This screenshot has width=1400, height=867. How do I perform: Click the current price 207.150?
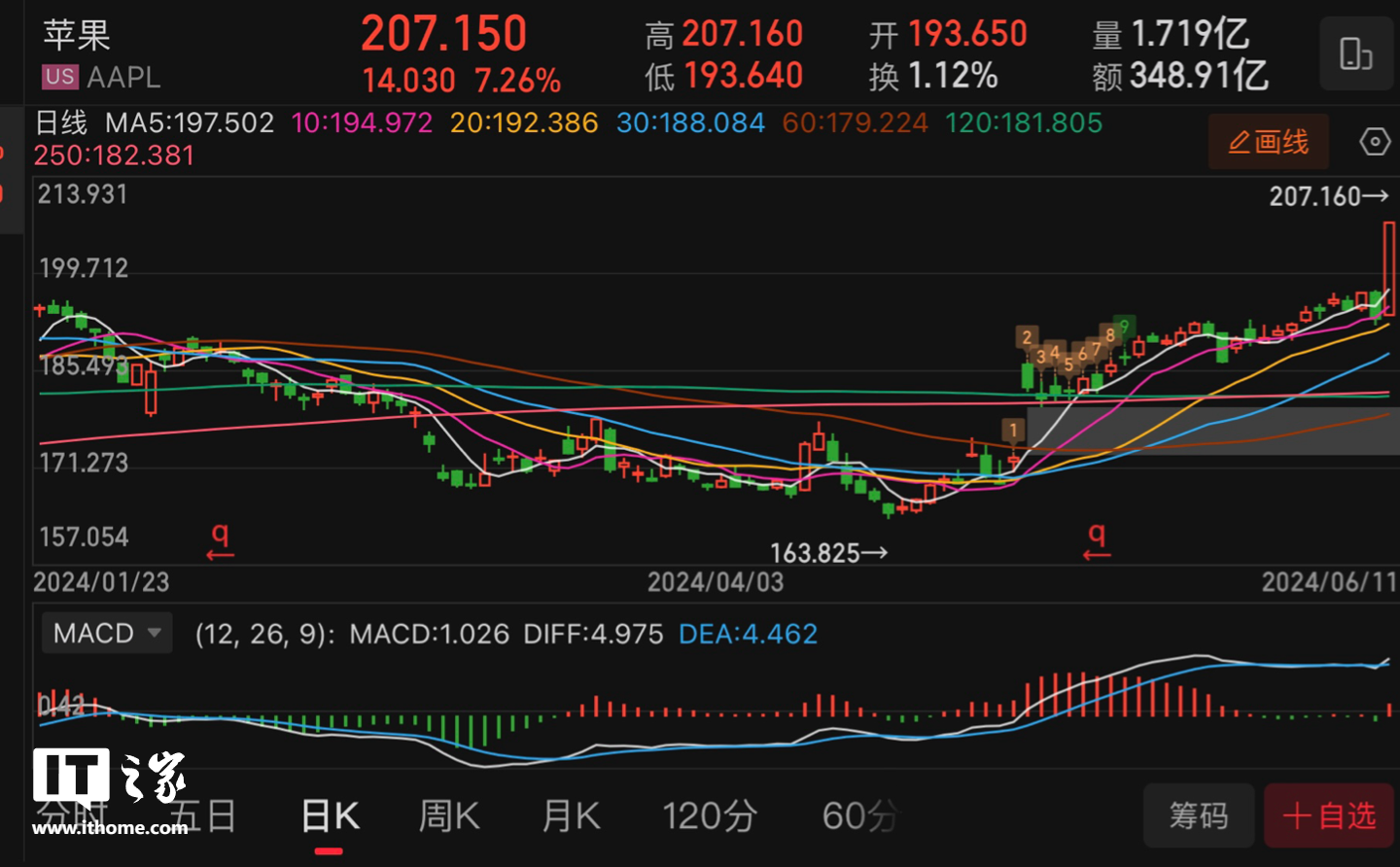[444, 34]
